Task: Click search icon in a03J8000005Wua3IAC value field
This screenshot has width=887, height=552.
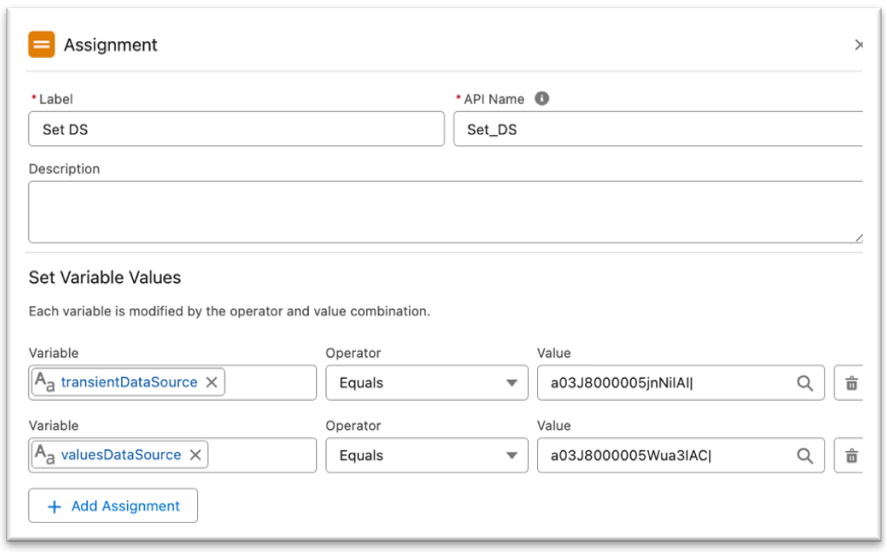Action: tap(804, 456)
